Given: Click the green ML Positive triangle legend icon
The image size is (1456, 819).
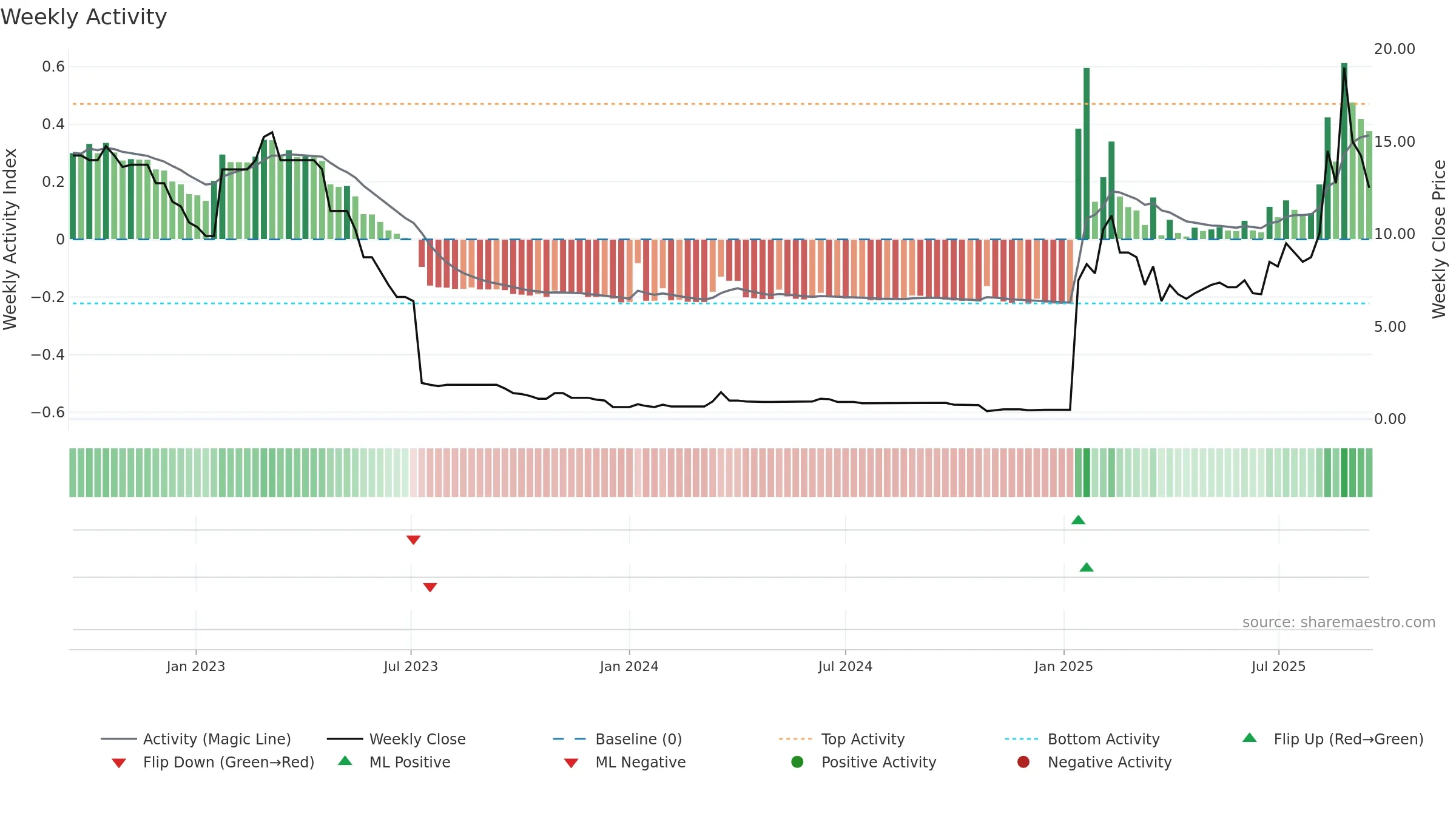Looking at the screenshot, I should tap(345, 761).
